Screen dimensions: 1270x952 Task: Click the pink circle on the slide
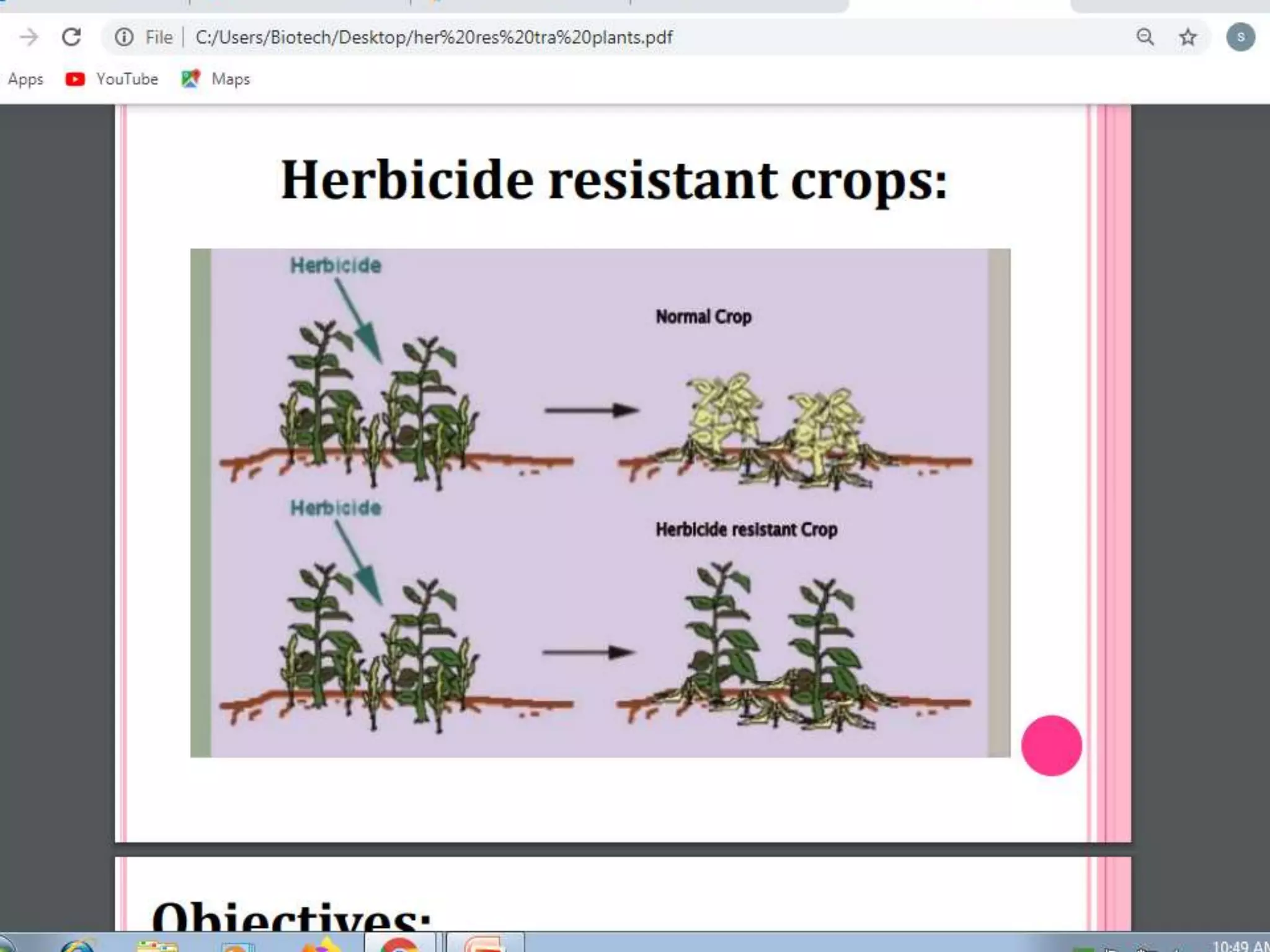1051,745
